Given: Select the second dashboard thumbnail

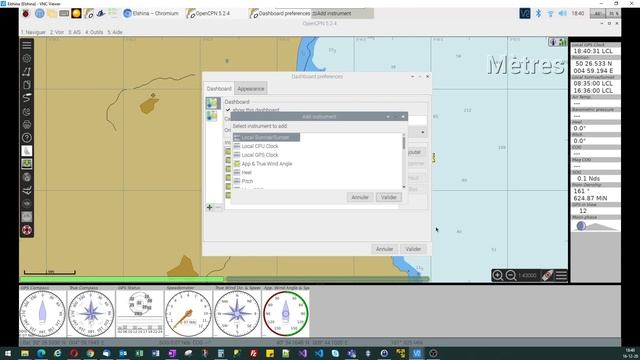Looking at the screenshot, I should 212,116.
